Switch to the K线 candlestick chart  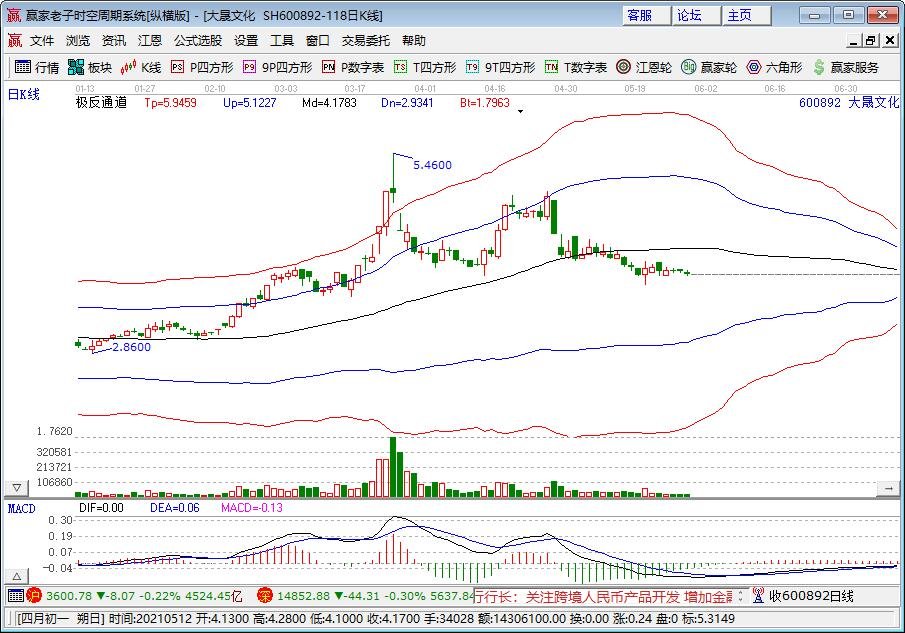pos(141,68)
